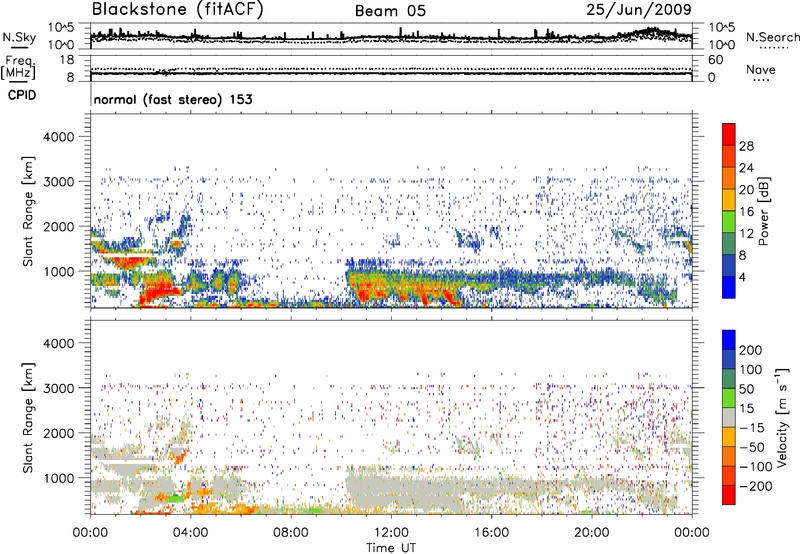This screenshot has height=554, width=800.
Task: Click the 'N.Search' legend label
Action: [772, 37]
